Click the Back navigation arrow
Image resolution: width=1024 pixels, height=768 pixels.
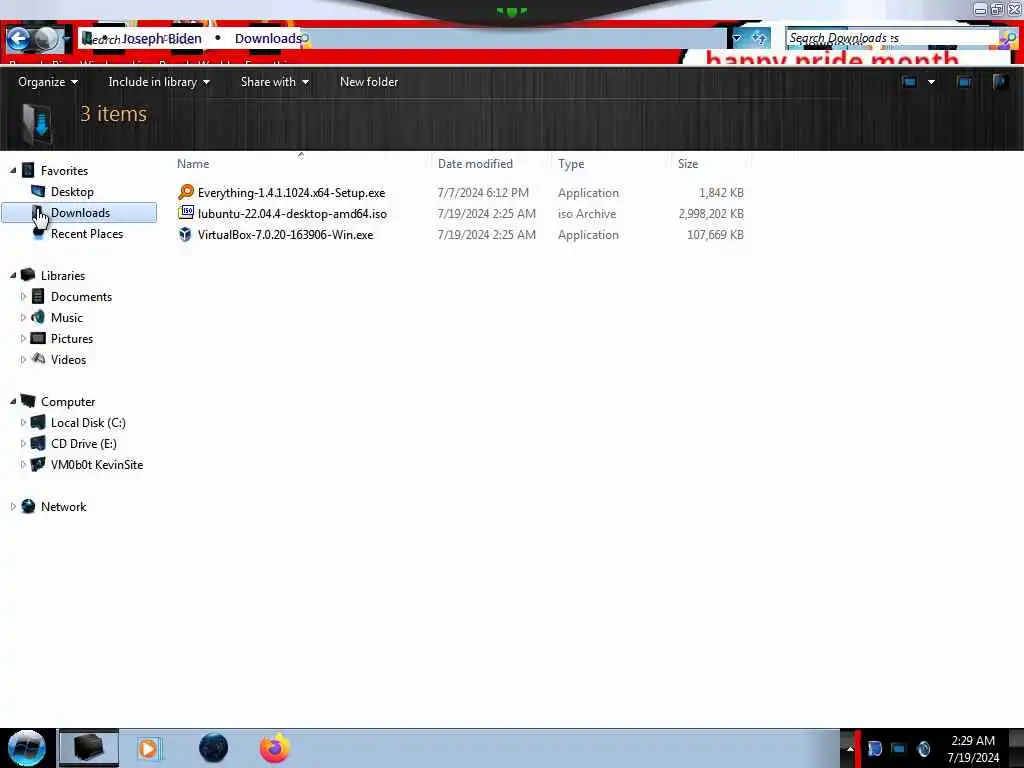pos(18,39)
